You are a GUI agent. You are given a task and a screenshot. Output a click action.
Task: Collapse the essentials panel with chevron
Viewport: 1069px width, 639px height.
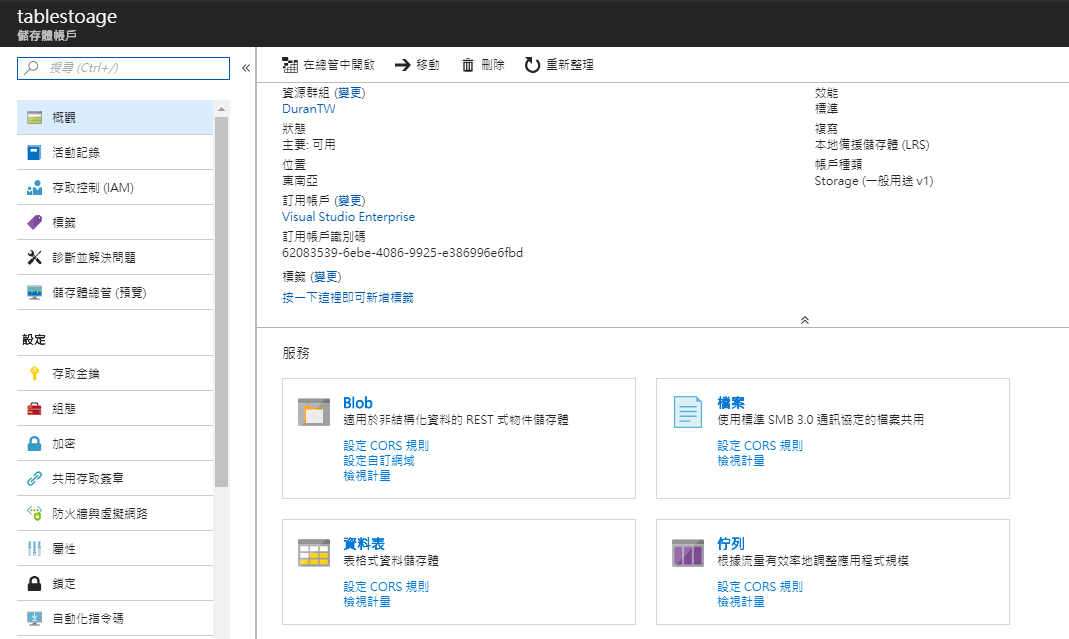pos(804,320)
